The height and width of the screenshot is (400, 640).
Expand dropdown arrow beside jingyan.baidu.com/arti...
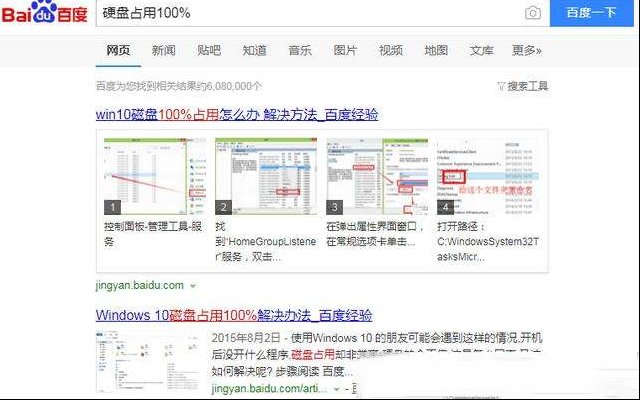336,389
